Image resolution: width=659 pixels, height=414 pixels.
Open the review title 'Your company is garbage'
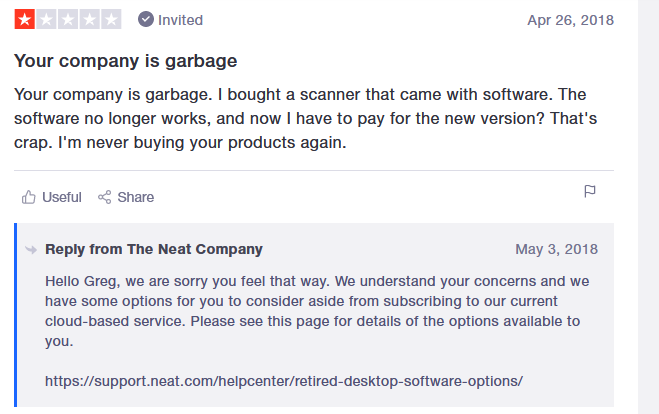click(x=126, y=61)
